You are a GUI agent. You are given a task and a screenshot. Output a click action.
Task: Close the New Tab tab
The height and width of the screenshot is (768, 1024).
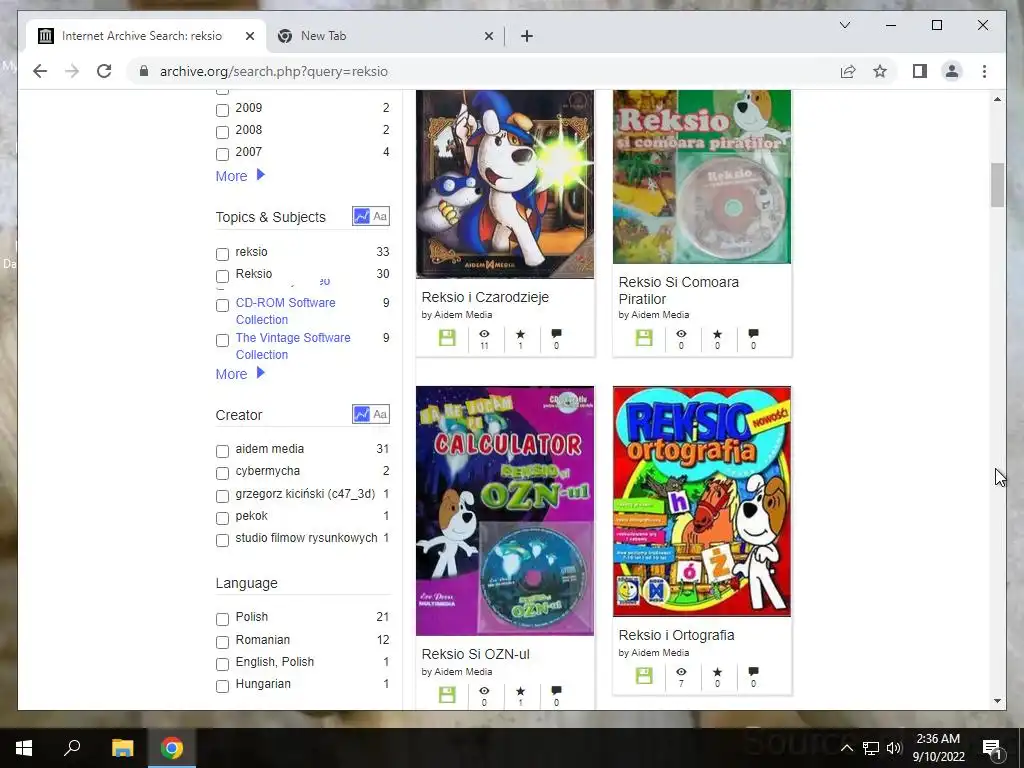488,36
